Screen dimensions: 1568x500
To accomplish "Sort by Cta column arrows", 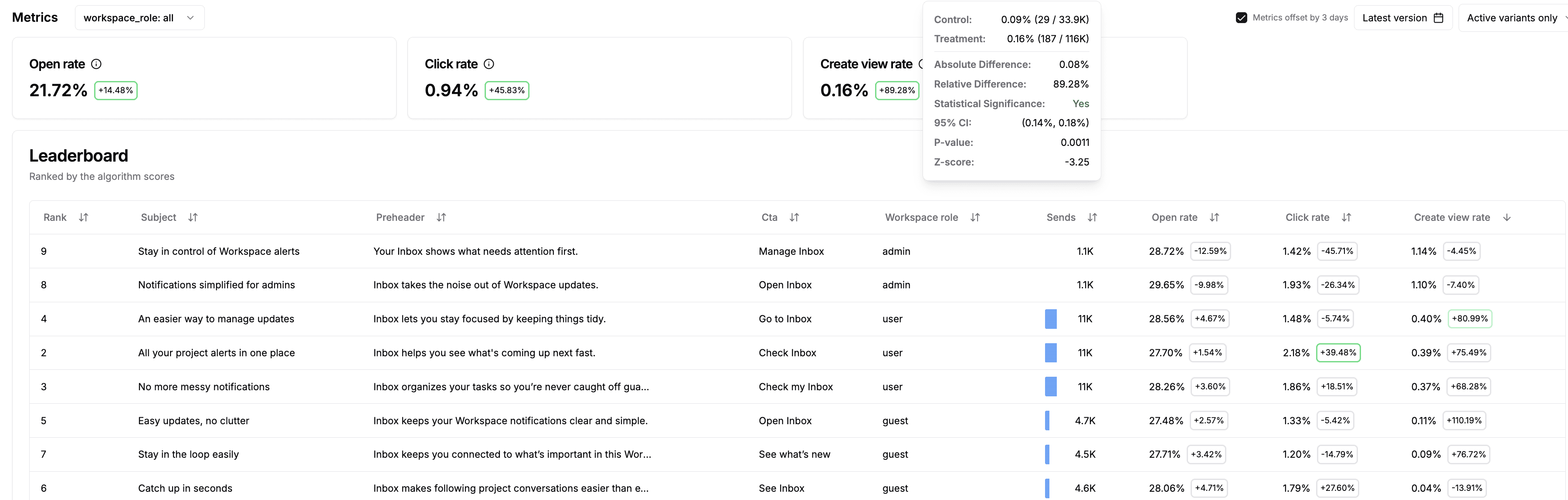I will [794, 217].
